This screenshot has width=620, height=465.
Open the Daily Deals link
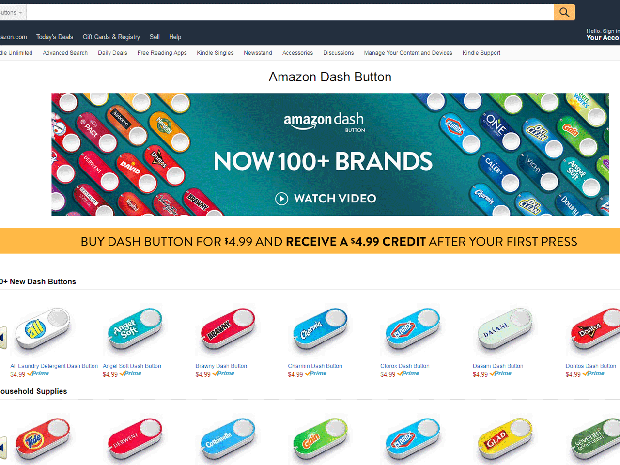tap(112, 53)
